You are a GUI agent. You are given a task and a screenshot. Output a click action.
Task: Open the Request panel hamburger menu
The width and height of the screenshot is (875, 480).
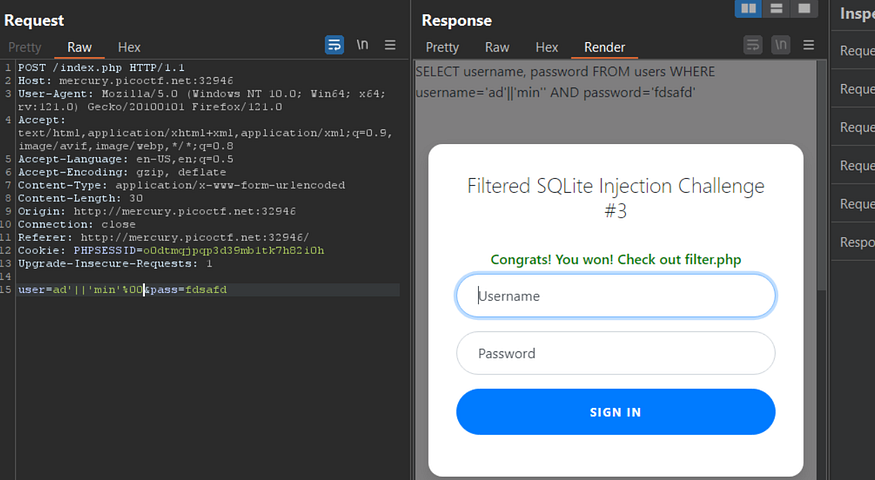(x=390, y=45)
